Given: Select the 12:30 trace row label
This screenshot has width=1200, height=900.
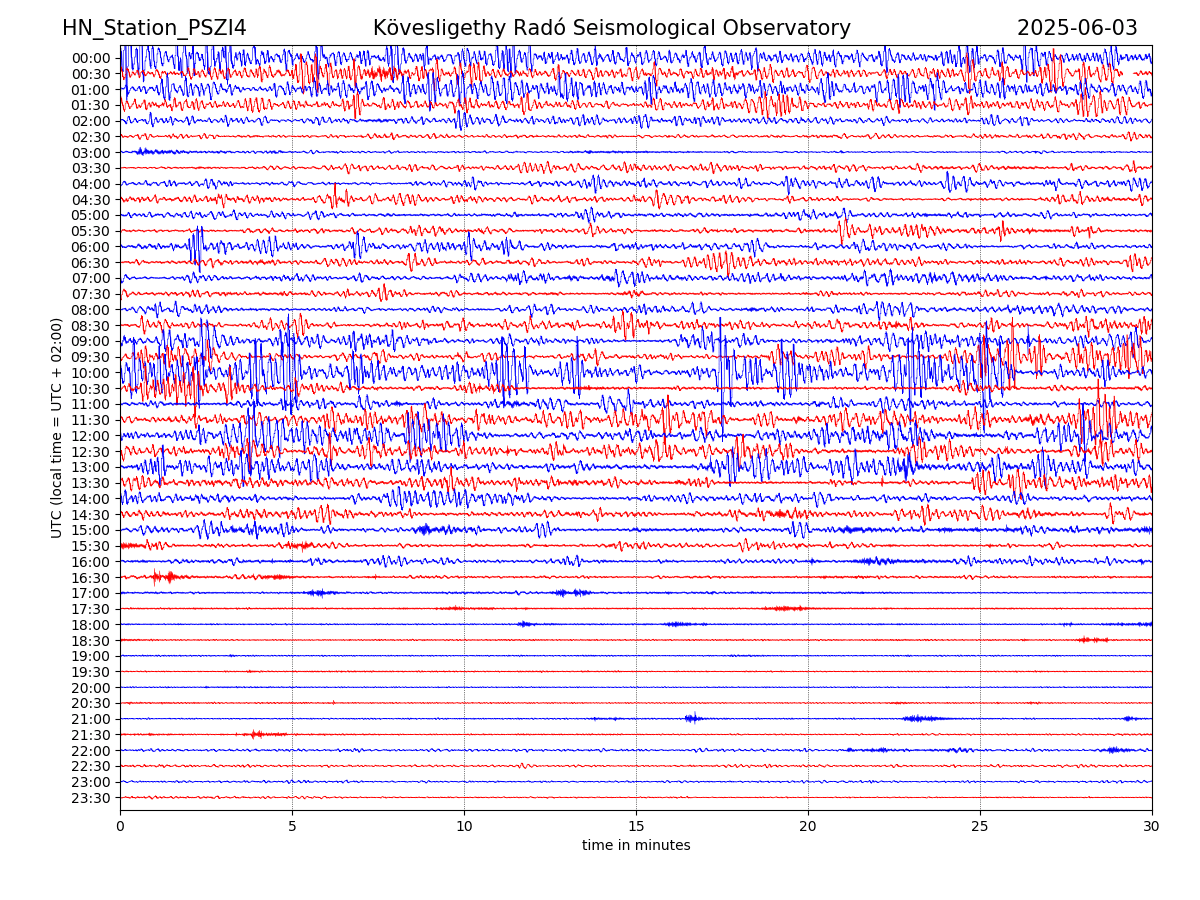Looking at the screenshot, I should pyautogui.click(x=90, y=452).
